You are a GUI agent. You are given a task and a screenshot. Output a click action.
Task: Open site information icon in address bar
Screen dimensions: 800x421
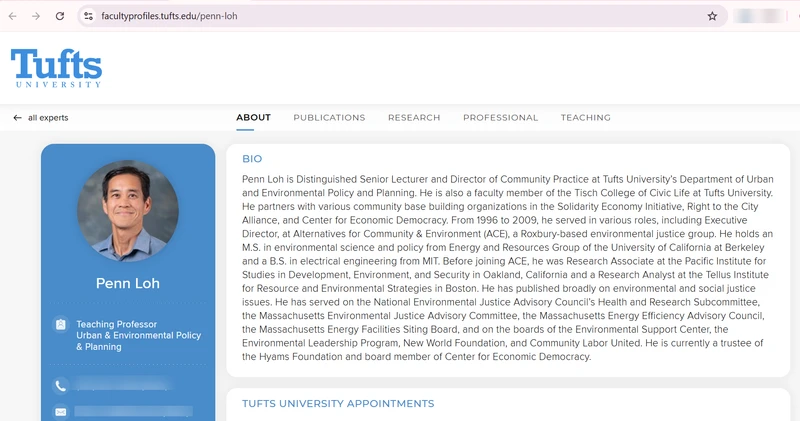(x=89, y=16)
